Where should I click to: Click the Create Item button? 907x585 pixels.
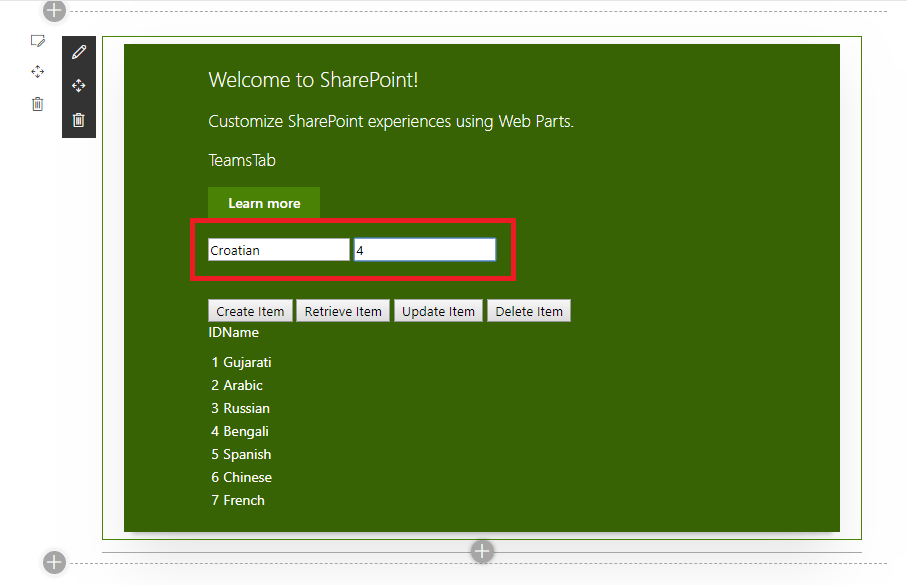tap(250, 311)
